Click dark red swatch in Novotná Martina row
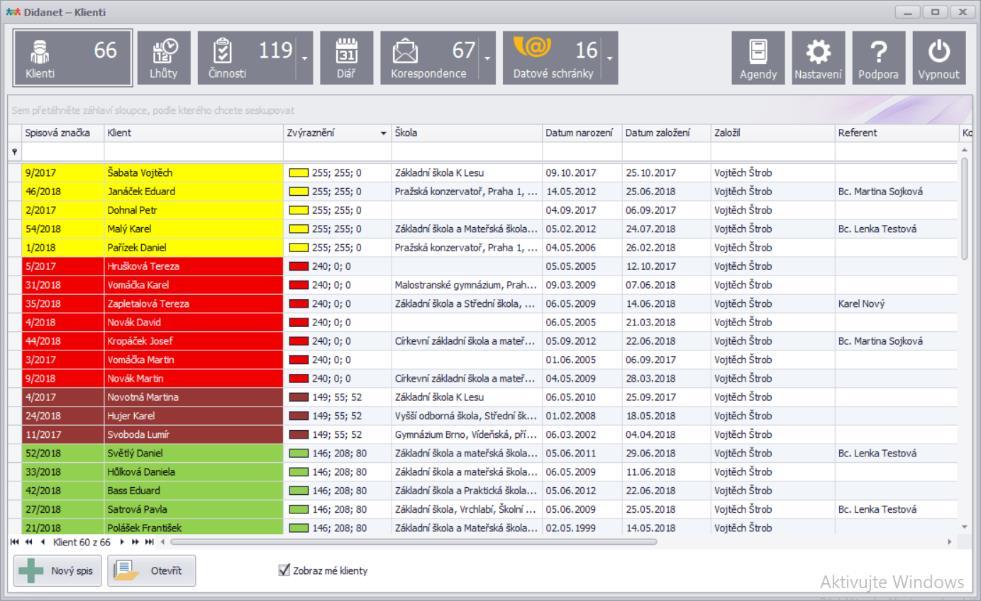This screenshot has width=981, height=601. [298, 397]
